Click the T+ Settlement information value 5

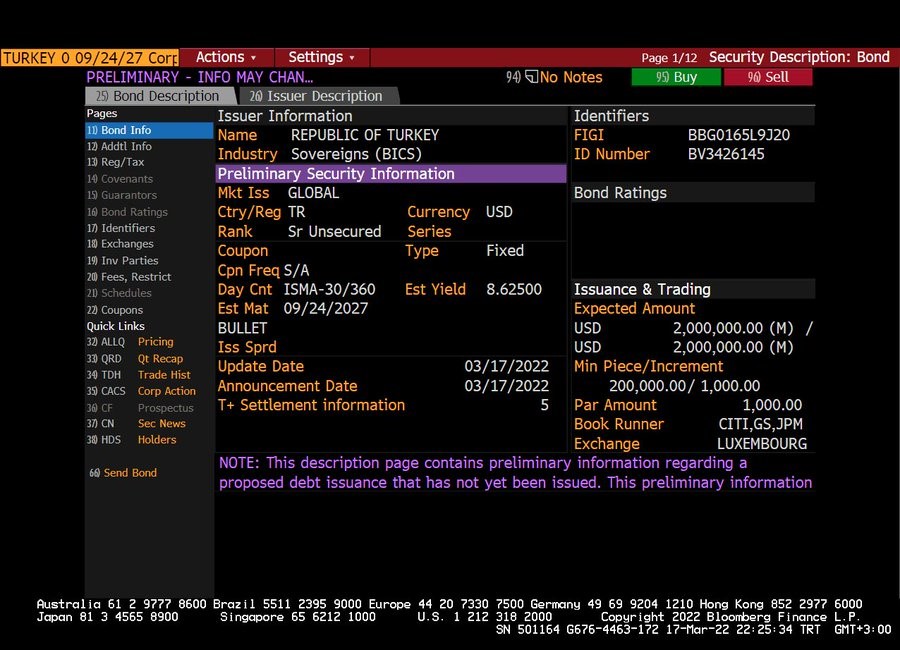pyautogui.click(x=544, y=405)
